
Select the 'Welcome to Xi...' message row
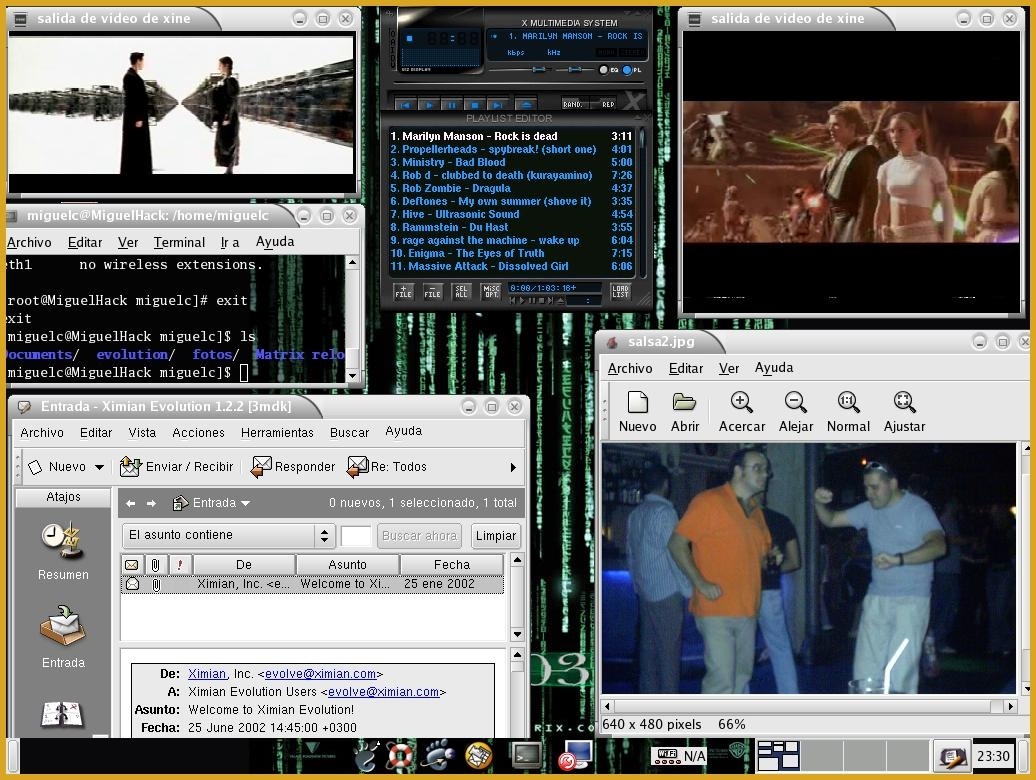coord(313,584)
